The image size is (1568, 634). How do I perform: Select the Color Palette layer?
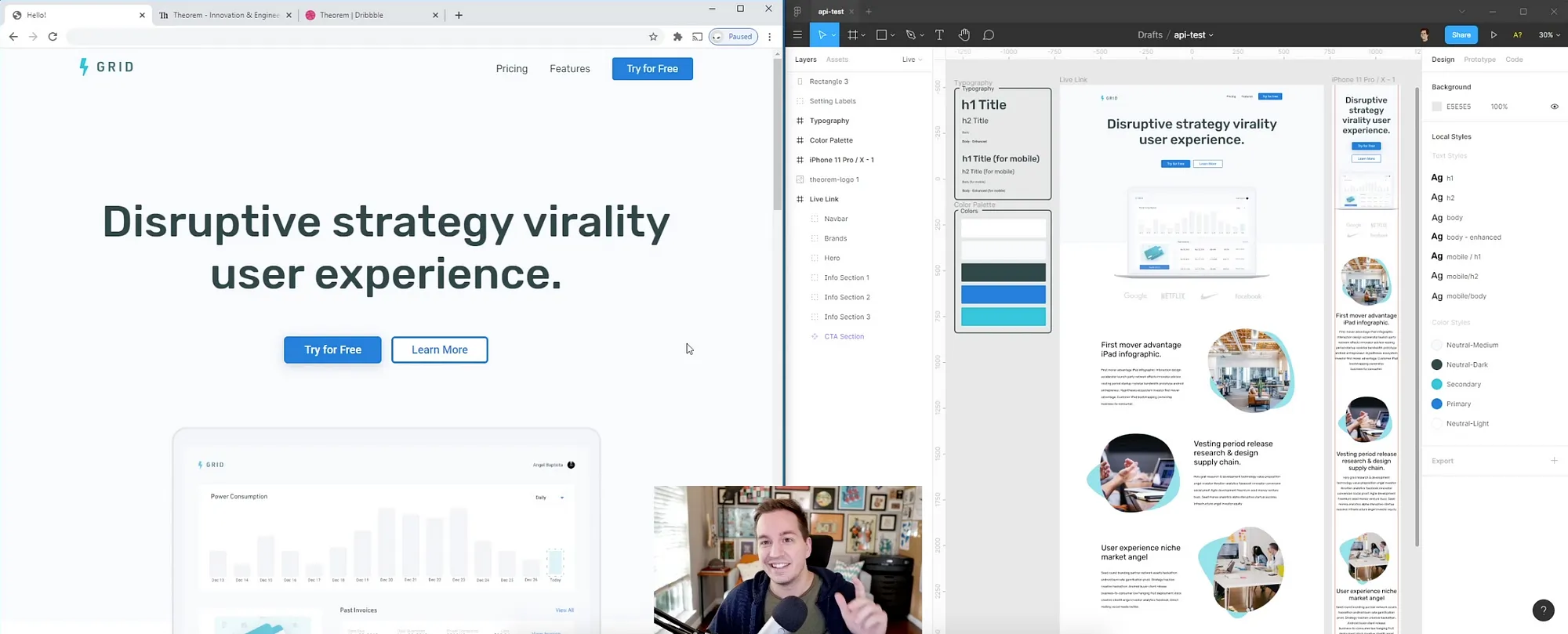[x=830, y=140]
